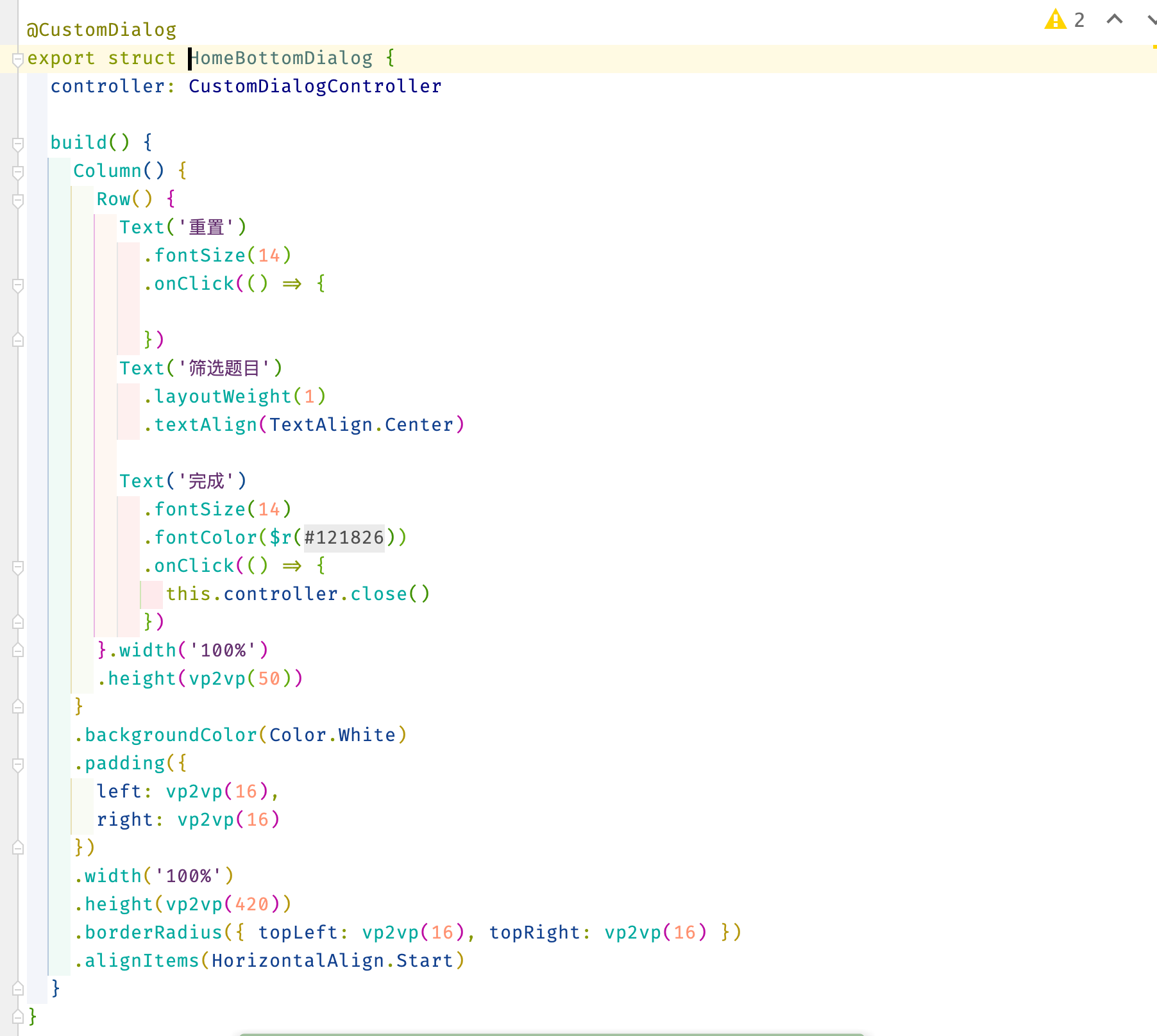The width and height of the screenshot is (1157, 1036).
Task: Click the export keyword
Action: click(61, 58)
